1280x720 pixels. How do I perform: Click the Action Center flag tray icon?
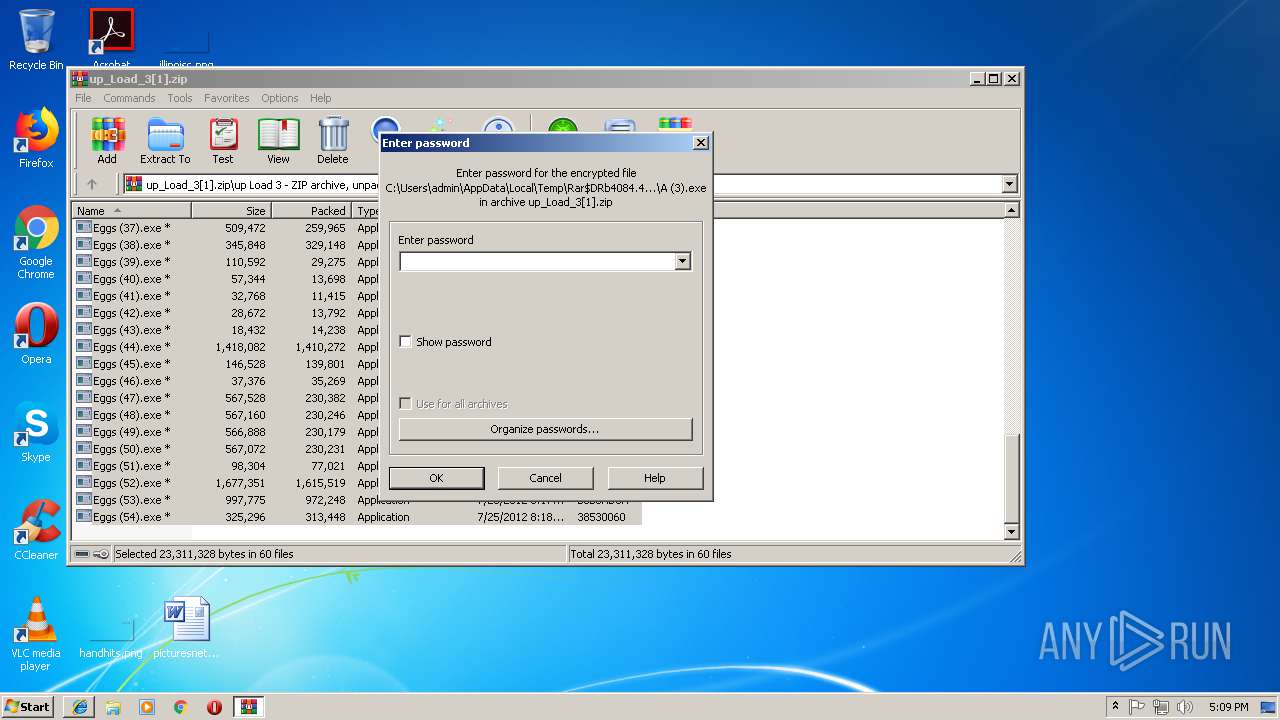click(1137, 706)
